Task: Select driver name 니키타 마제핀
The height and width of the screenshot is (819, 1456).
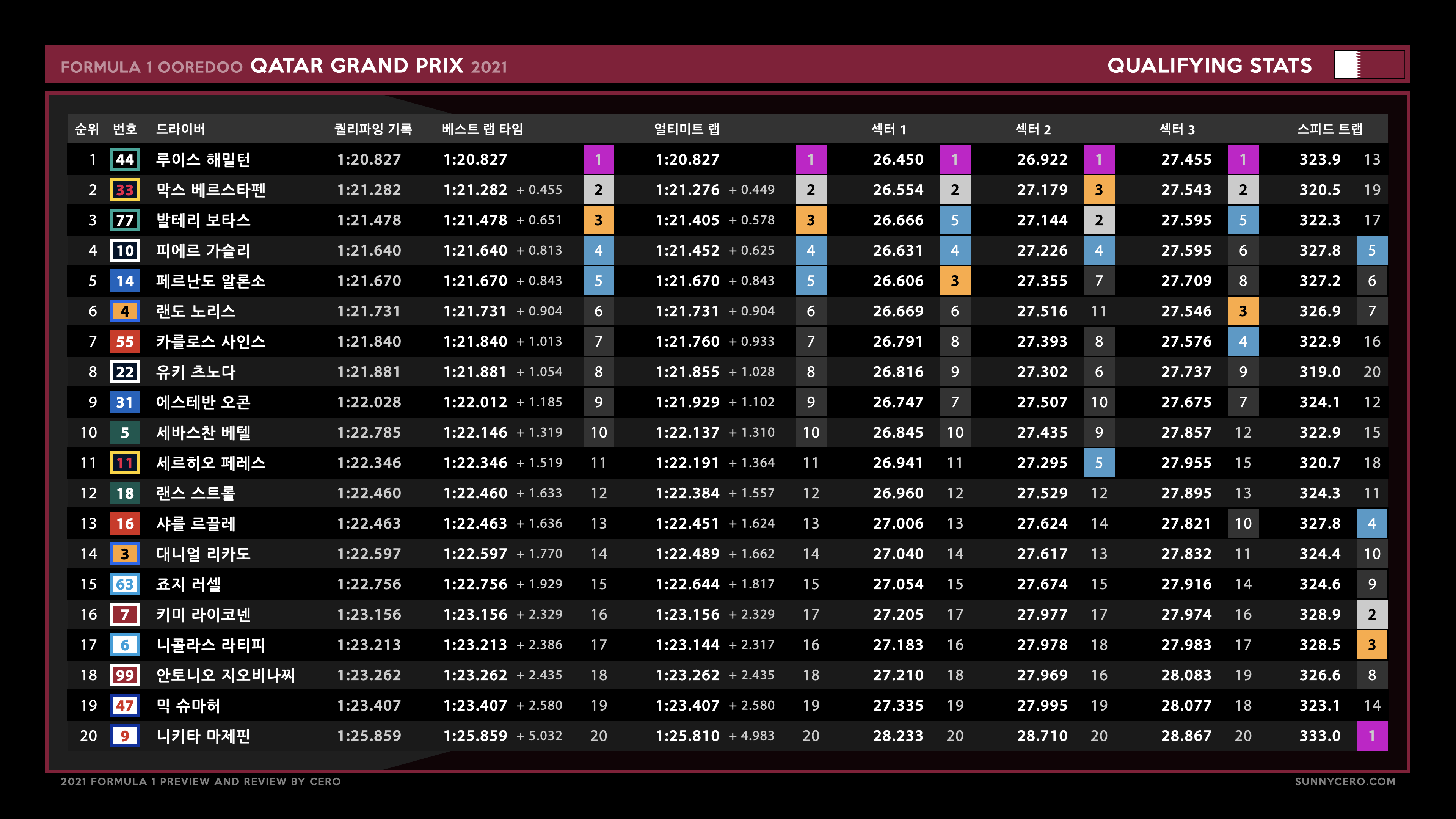Action: pos(203,736)
